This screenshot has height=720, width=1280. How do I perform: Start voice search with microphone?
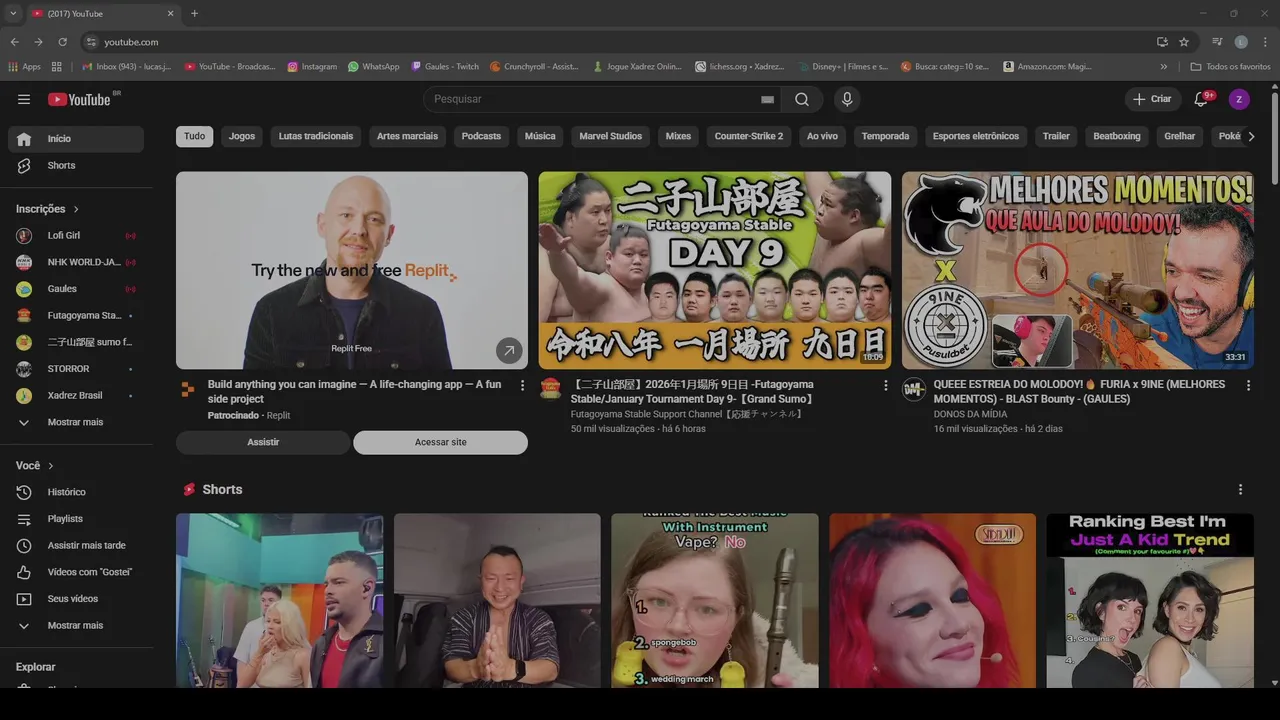pyautogui.click(x=847, y=99)
